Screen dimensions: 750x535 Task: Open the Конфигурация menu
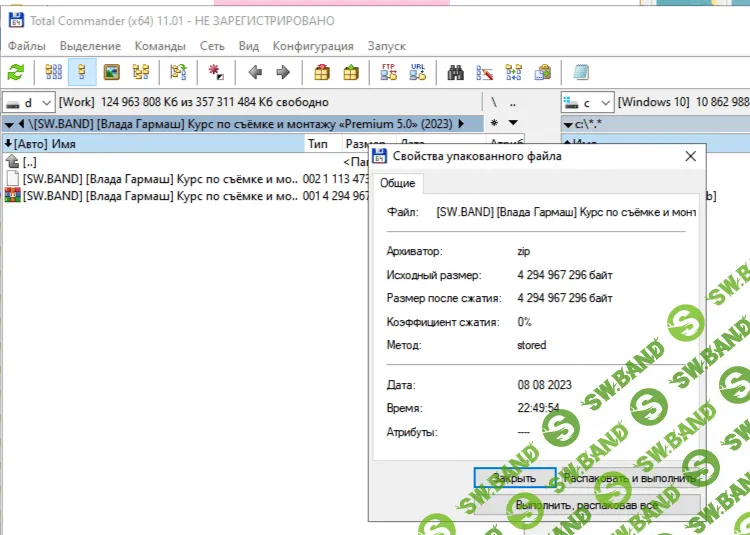(313, 46)
